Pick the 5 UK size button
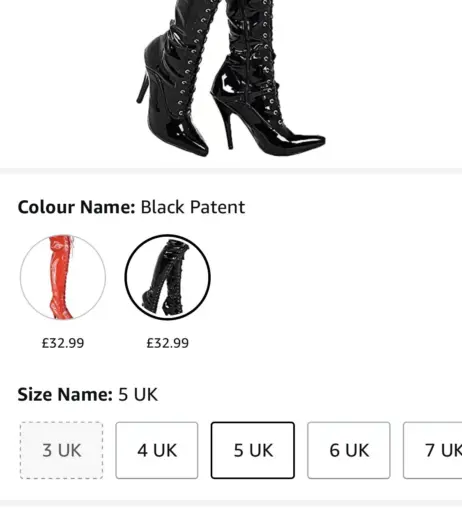Viewport: 462px width, 512px height. tap(253, 450)
